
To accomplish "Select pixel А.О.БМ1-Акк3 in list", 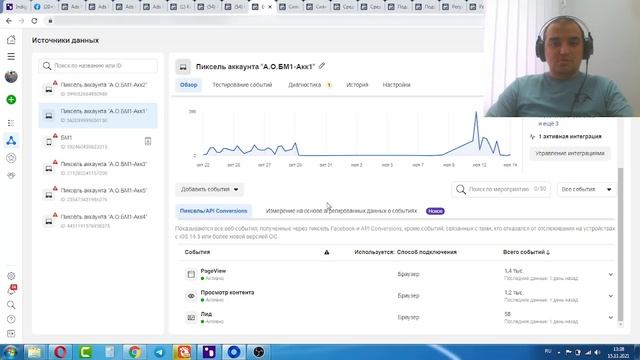I will coord(98,168).
